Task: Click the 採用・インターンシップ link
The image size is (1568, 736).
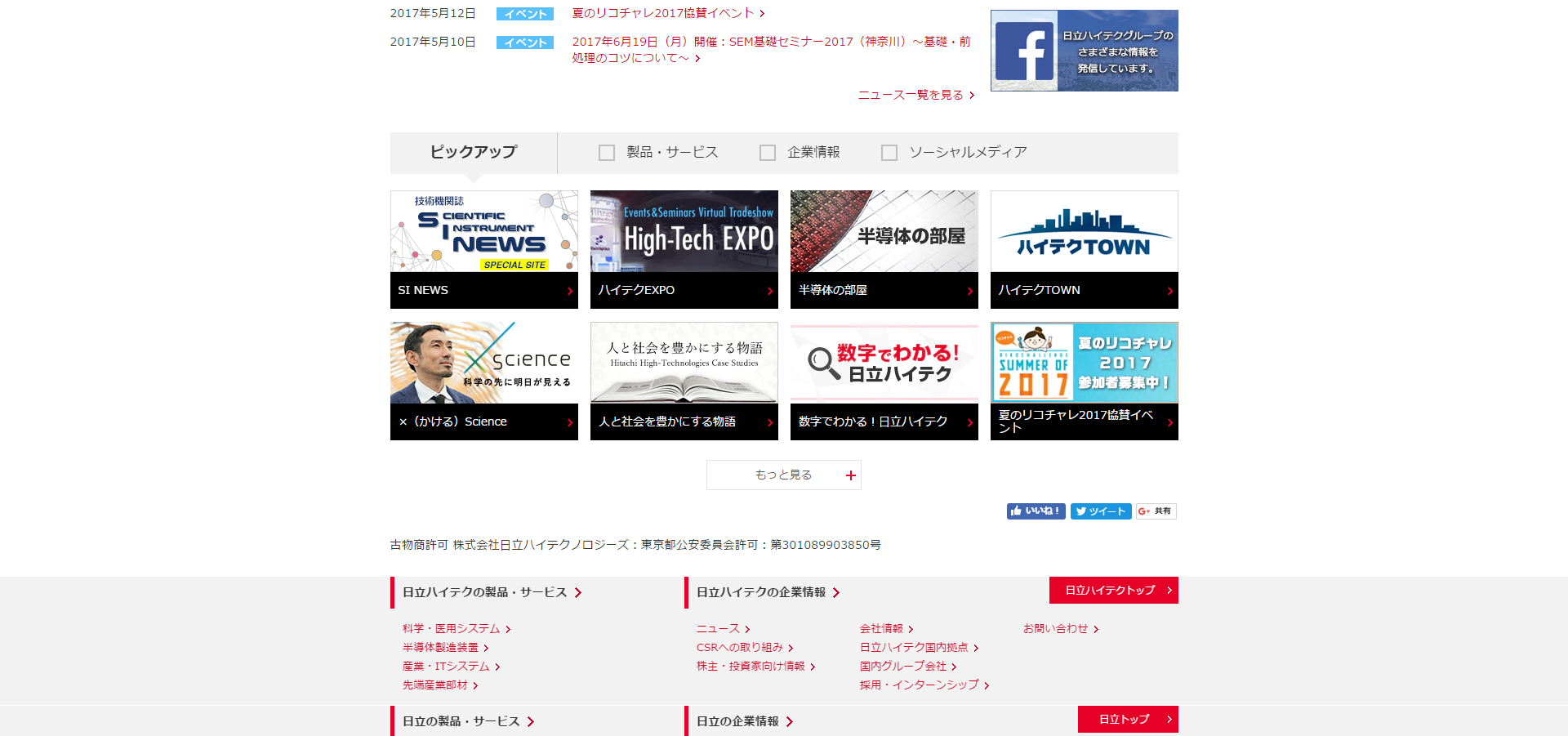Action: [x=918, y=685]
